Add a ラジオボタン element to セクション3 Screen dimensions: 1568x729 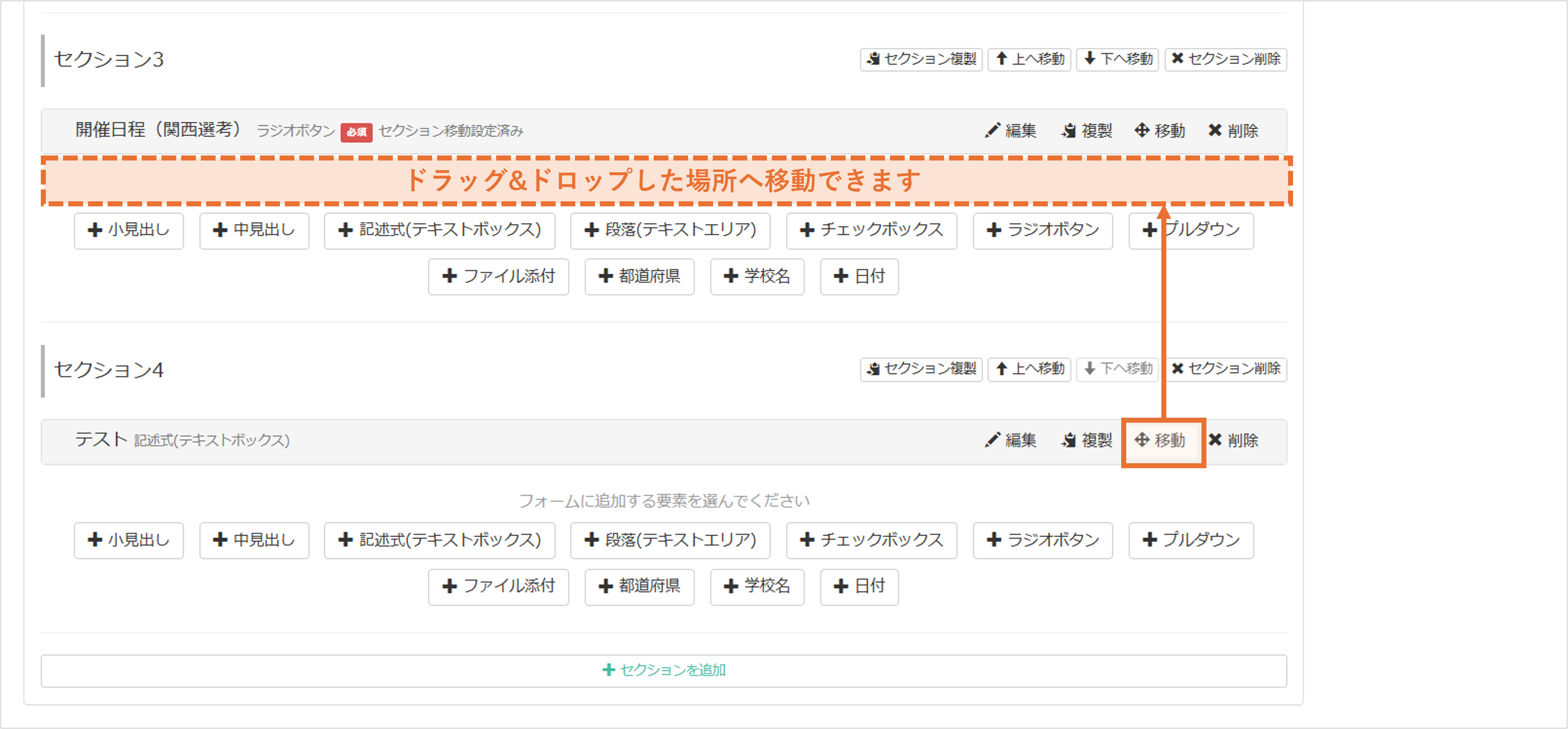[1042, 231]
